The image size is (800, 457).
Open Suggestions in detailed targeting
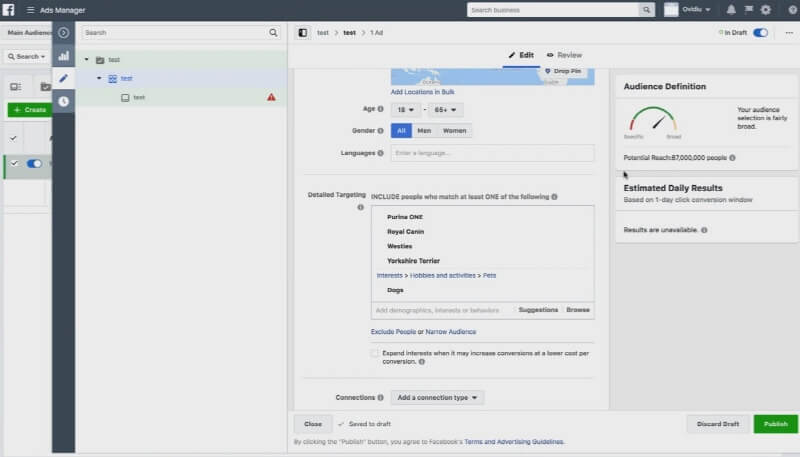click(538, 310)
